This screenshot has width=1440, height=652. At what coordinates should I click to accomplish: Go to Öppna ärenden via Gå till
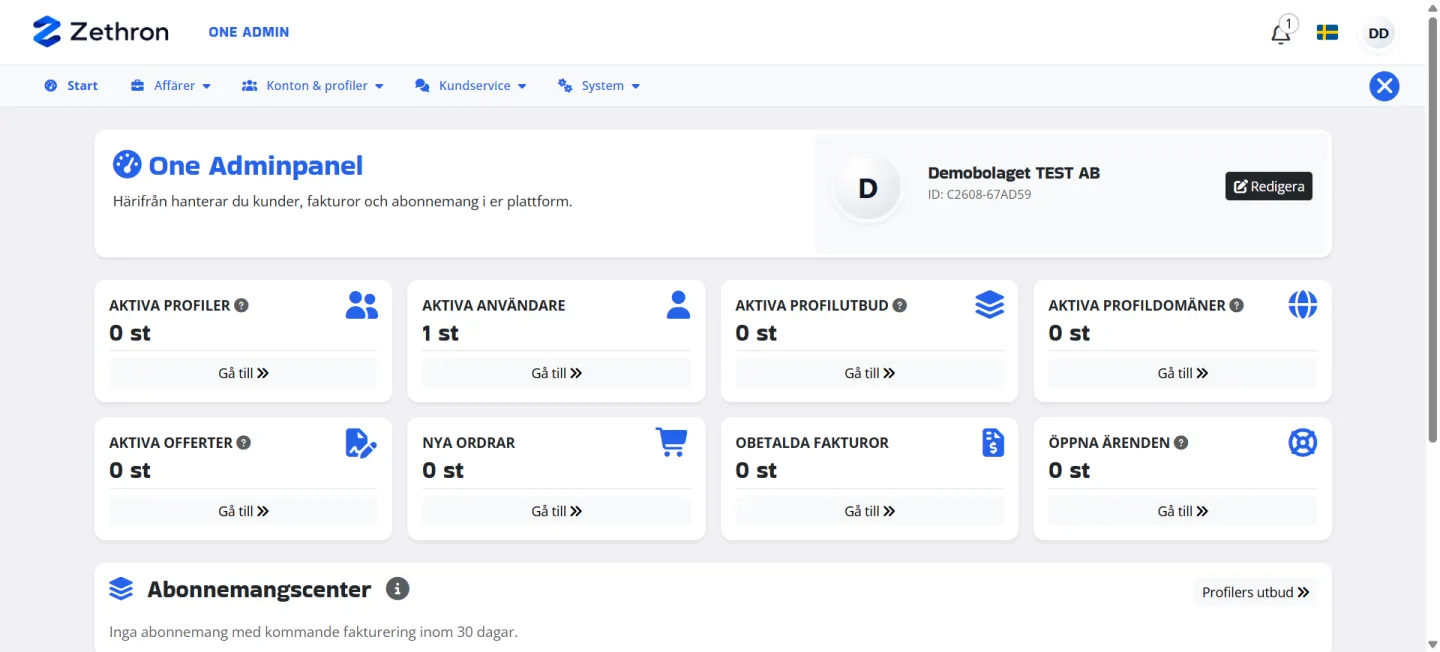(1183, 511)
